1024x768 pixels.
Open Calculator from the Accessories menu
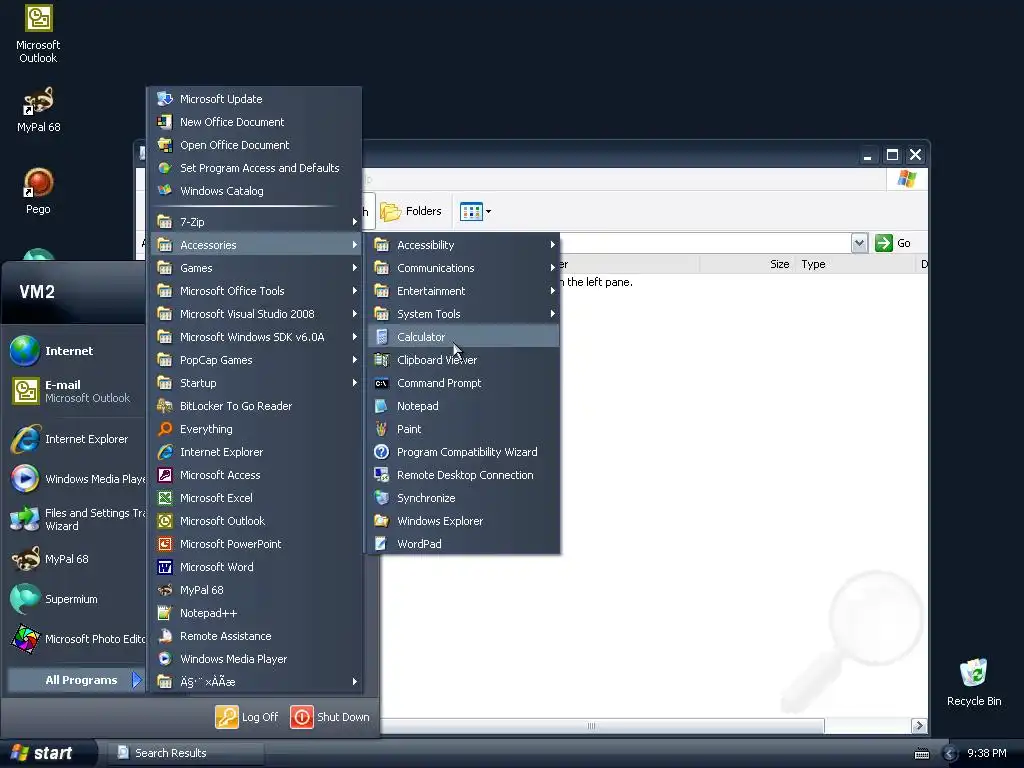pos(463,337)
